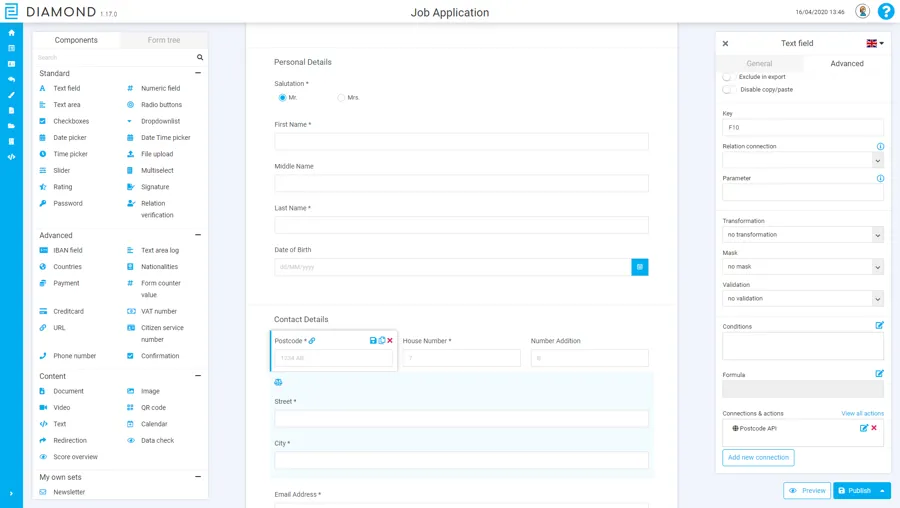Viewport: 900px width, 508px height.
Task: Open the Transformation dropdown
Action: [803, 235]
